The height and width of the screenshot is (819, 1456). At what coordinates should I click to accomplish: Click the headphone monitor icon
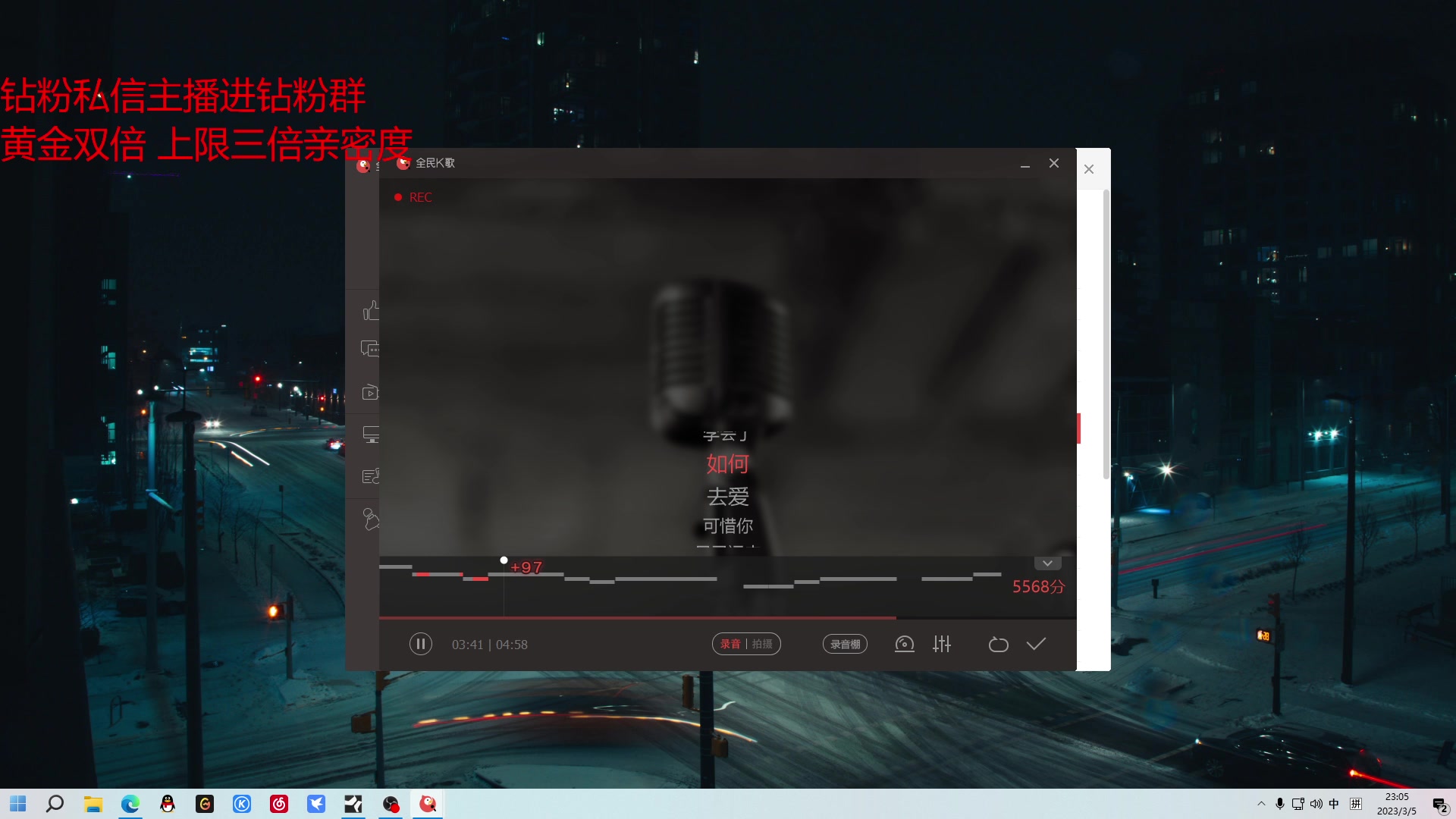pyautogui.click(x=904, y=644)
